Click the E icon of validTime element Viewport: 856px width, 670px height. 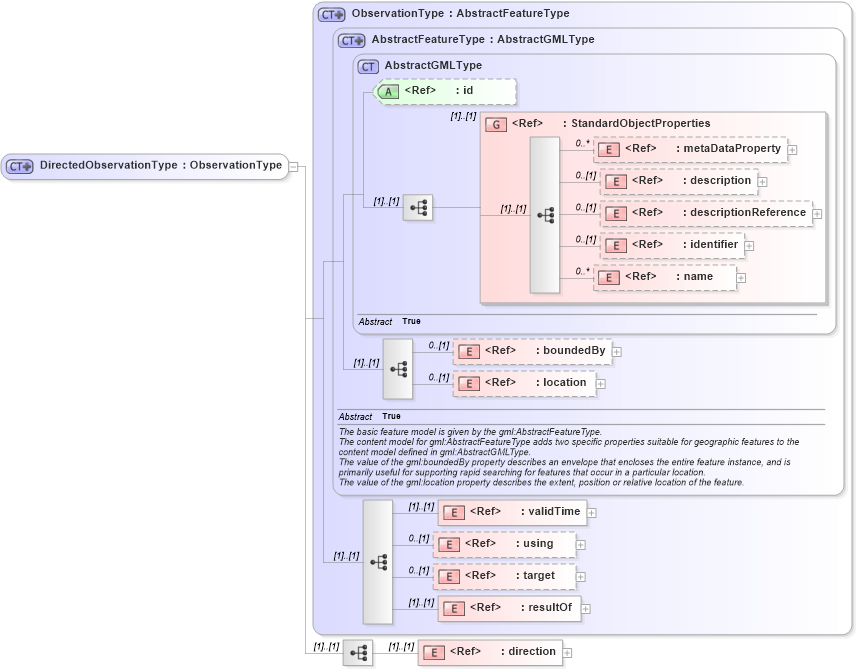(454, 513)
